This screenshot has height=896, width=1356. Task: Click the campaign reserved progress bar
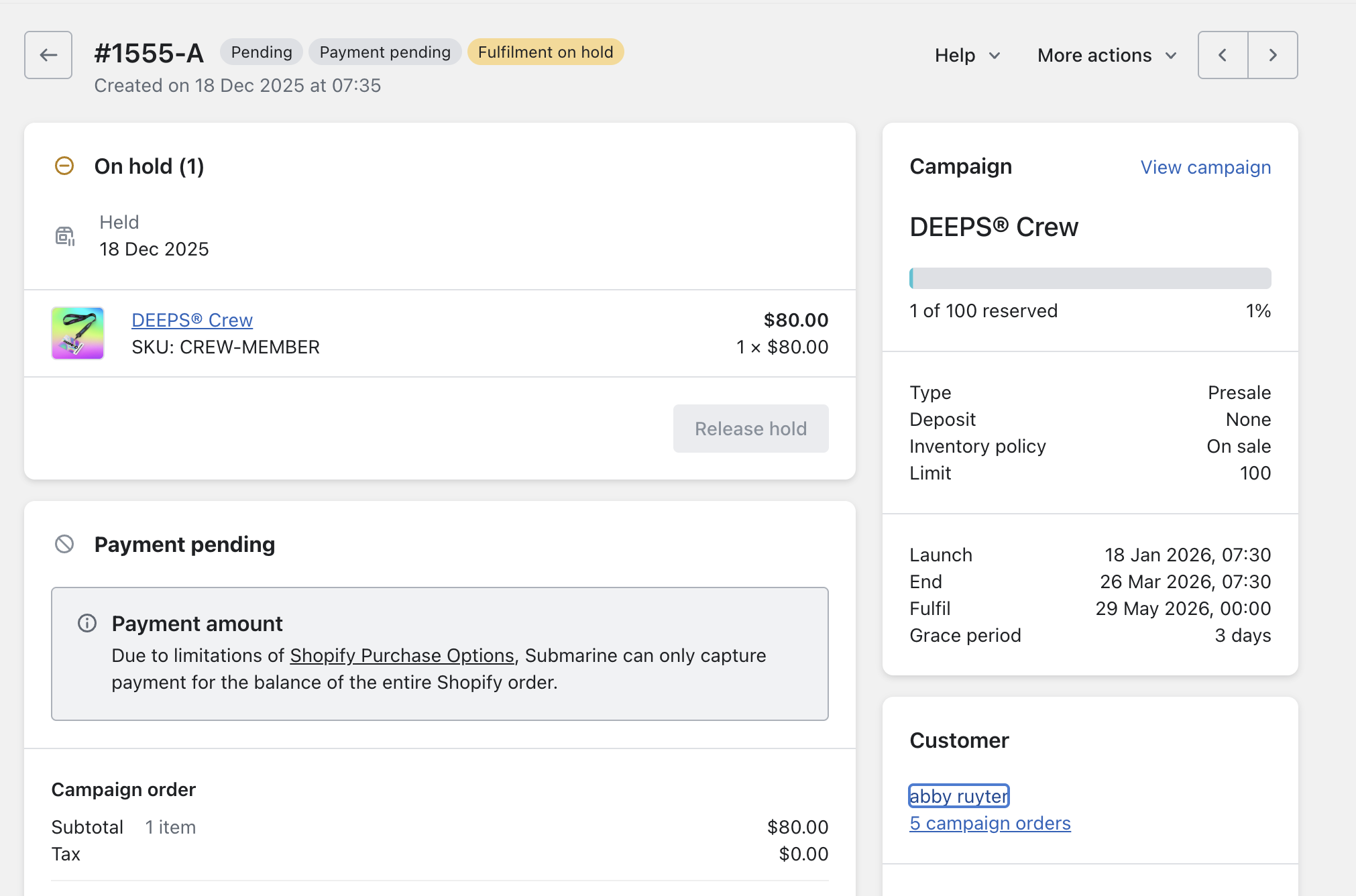pyautogui.click(x=1090, y=278)
